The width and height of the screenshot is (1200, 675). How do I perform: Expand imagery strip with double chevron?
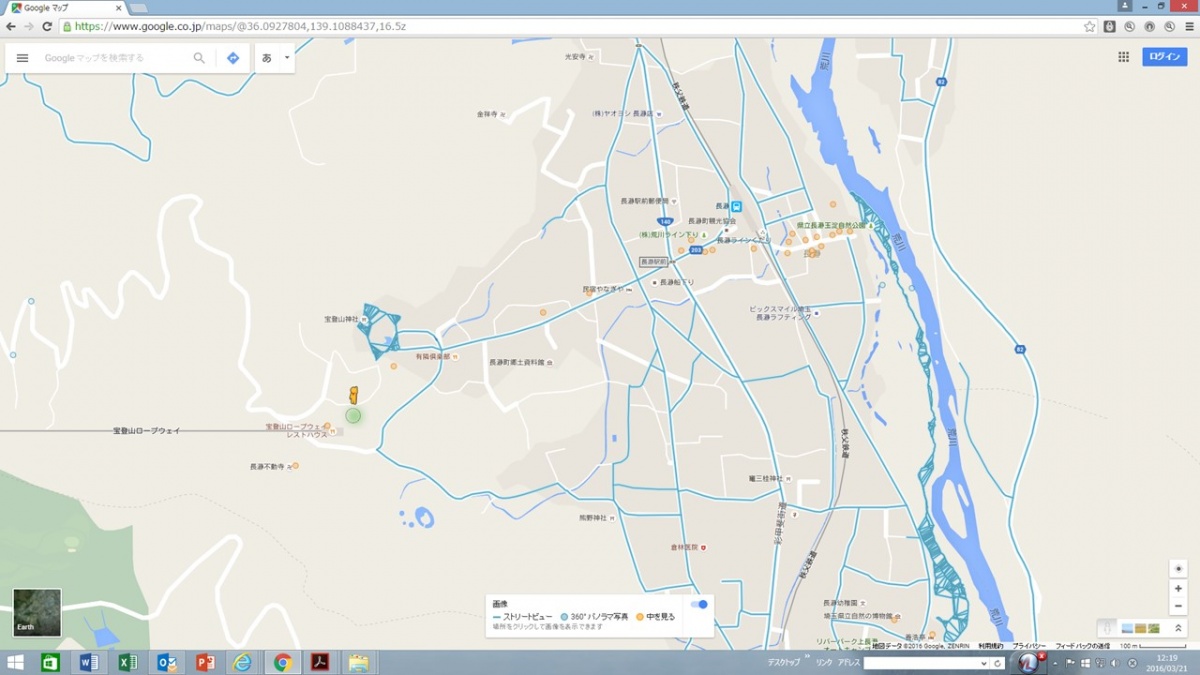point(1178,628)
